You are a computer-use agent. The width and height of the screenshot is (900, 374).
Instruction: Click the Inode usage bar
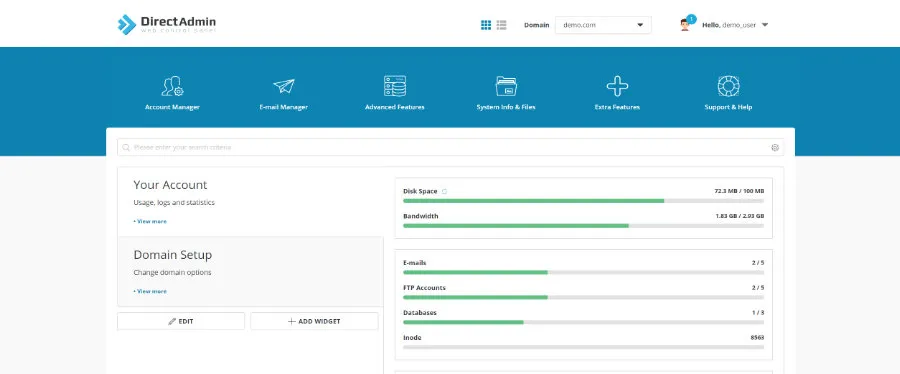click(x=583, y=348)
